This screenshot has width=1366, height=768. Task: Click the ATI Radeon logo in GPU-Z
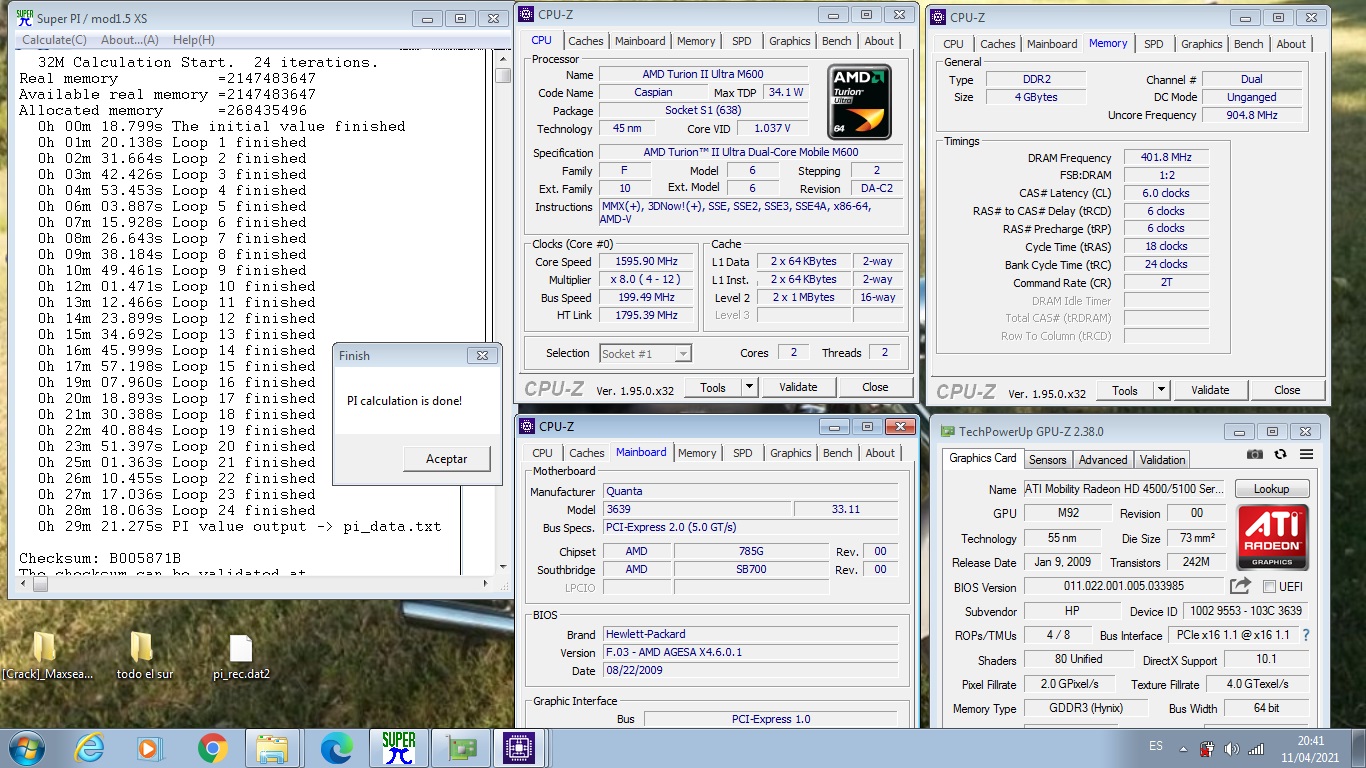click(x=1272, y=537)
